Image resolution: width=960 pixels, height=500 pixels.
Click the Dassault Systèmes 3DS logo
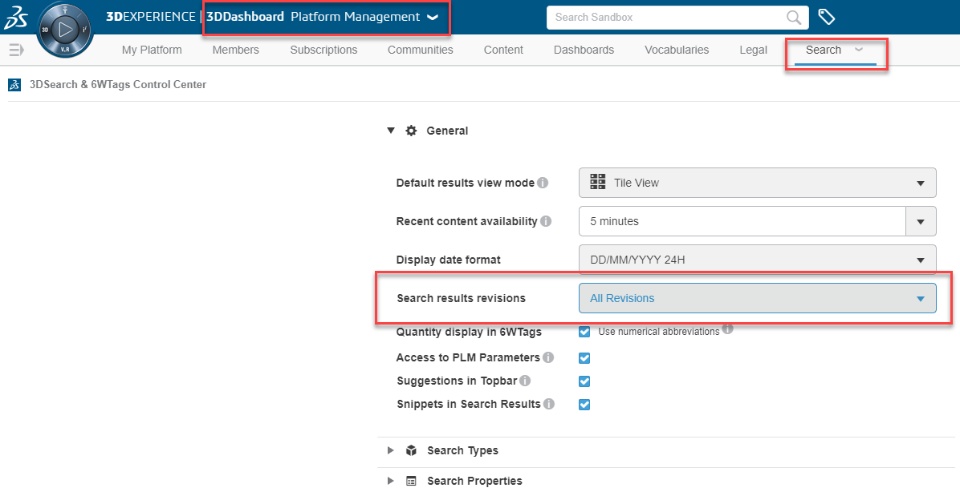click(17, 18)
